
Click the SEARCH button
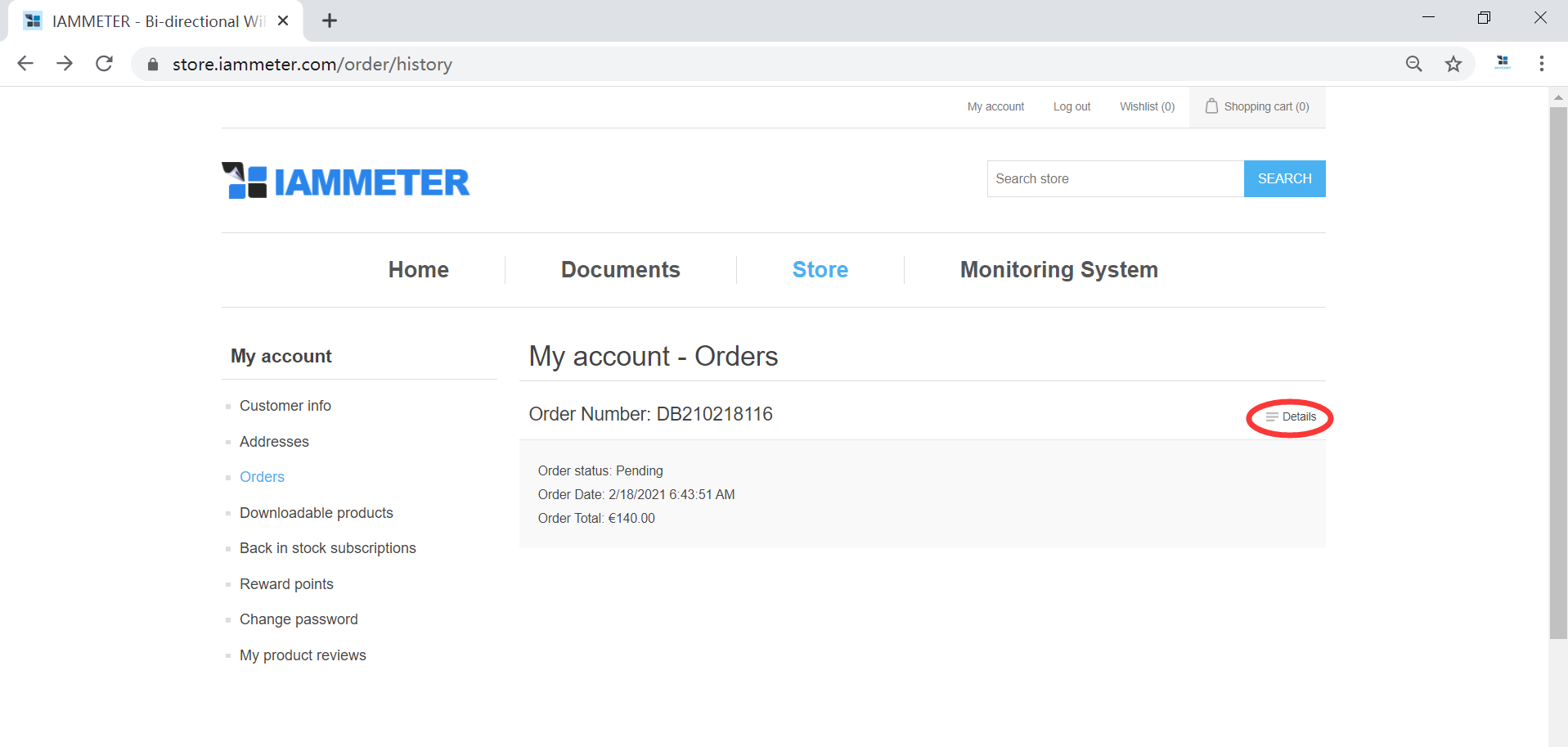[x=1284, y=178]
